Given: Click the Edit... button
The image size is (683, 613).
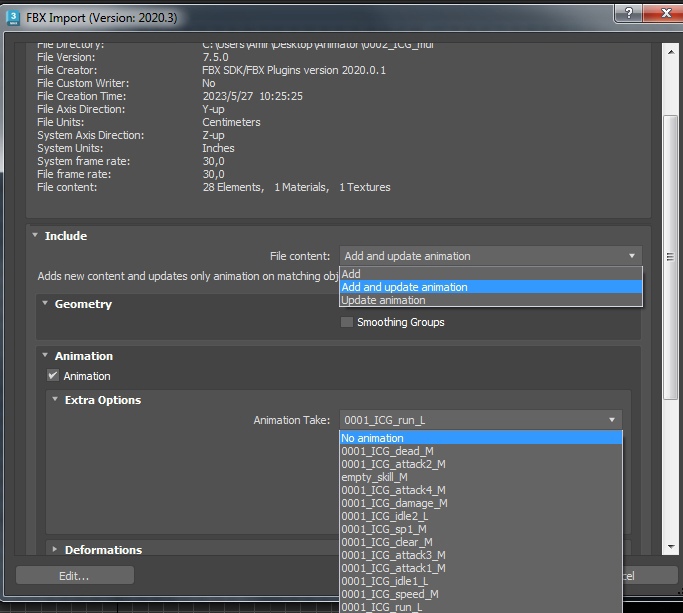Looking at the screenshot, I should [75, 575].
